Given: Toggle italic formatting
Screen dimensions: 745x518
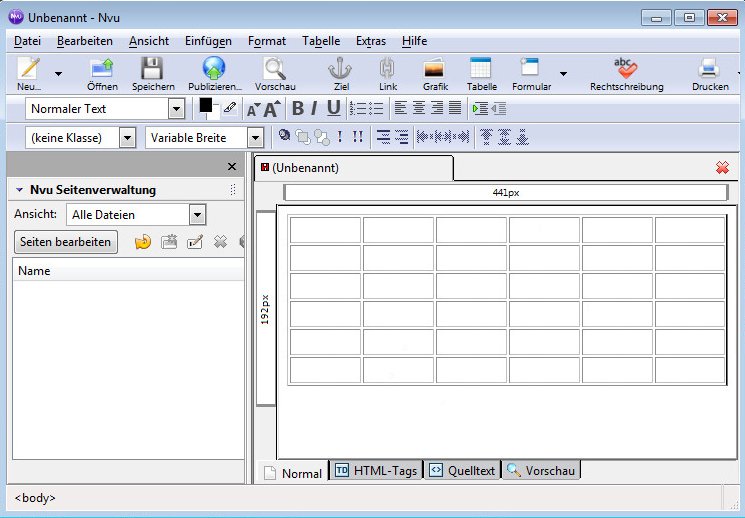Looking at the screenshot, I should click(314, 108).
